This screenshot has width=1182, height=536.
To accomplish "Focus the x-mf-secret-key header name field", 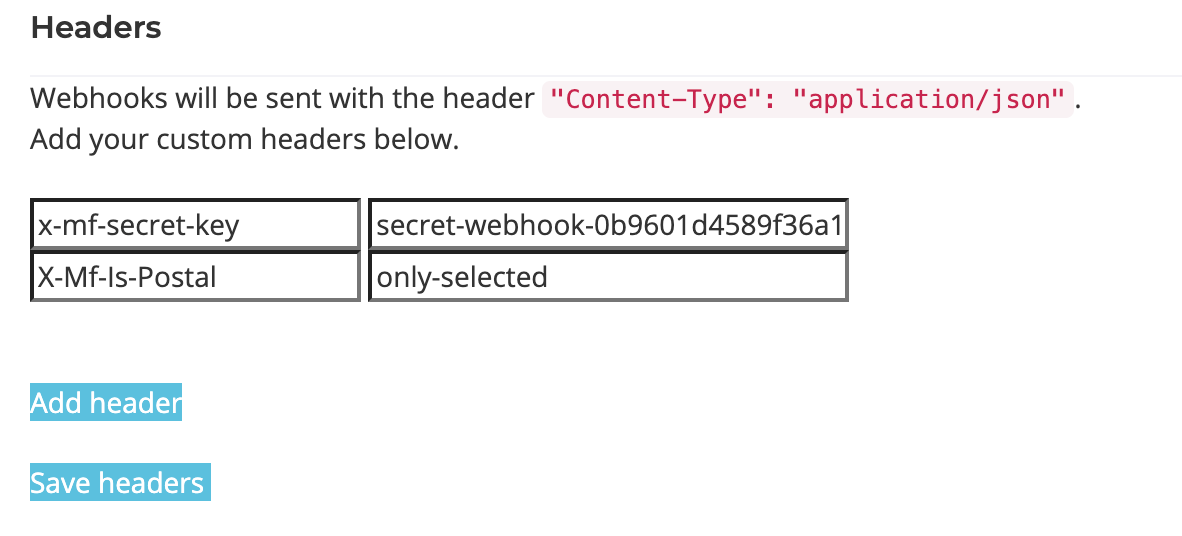I will [x=195, y=225].
